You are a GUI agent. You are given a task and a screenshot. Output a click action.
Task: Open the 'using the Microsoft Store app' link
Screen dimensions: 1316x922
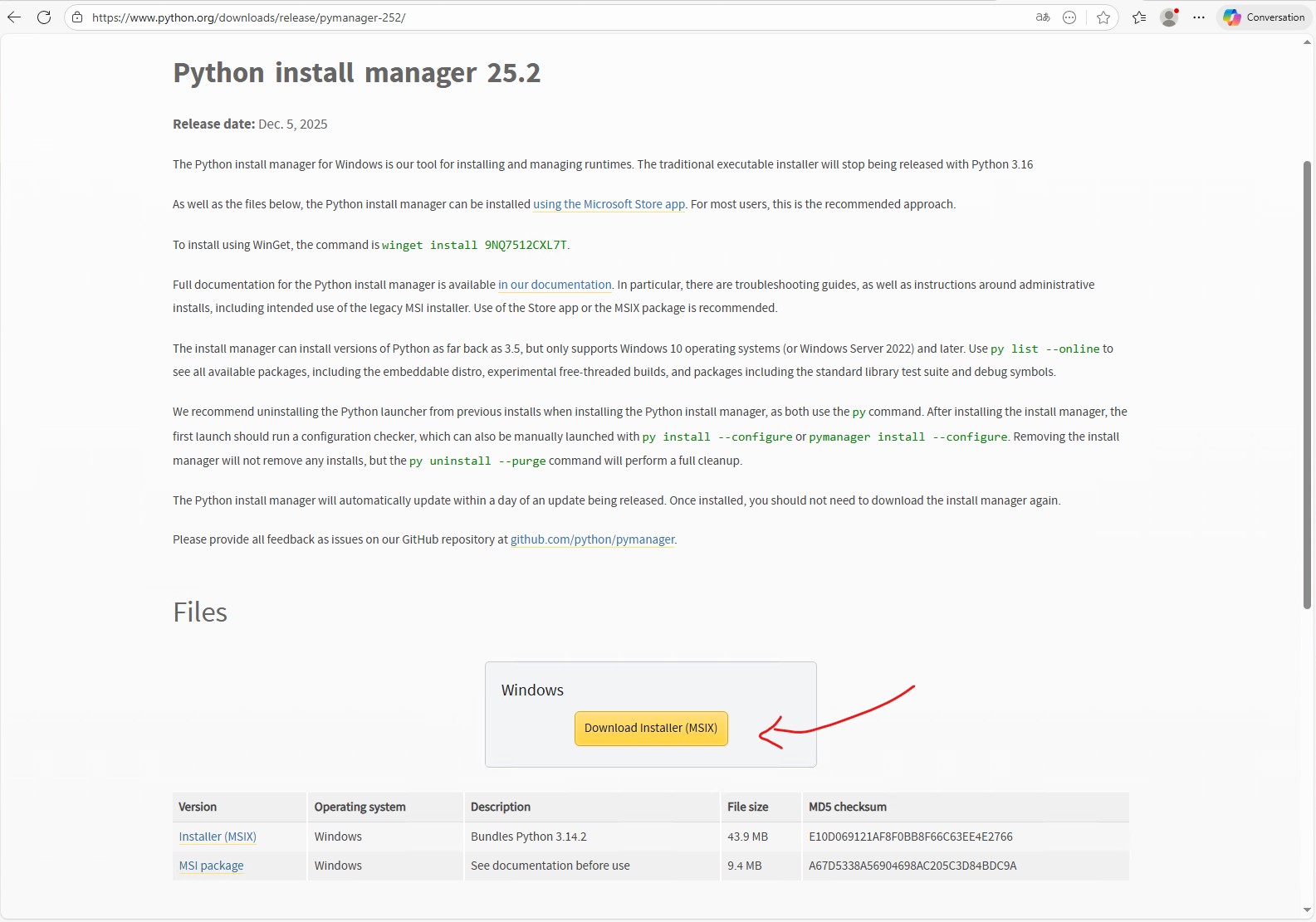tap(609, 204)
